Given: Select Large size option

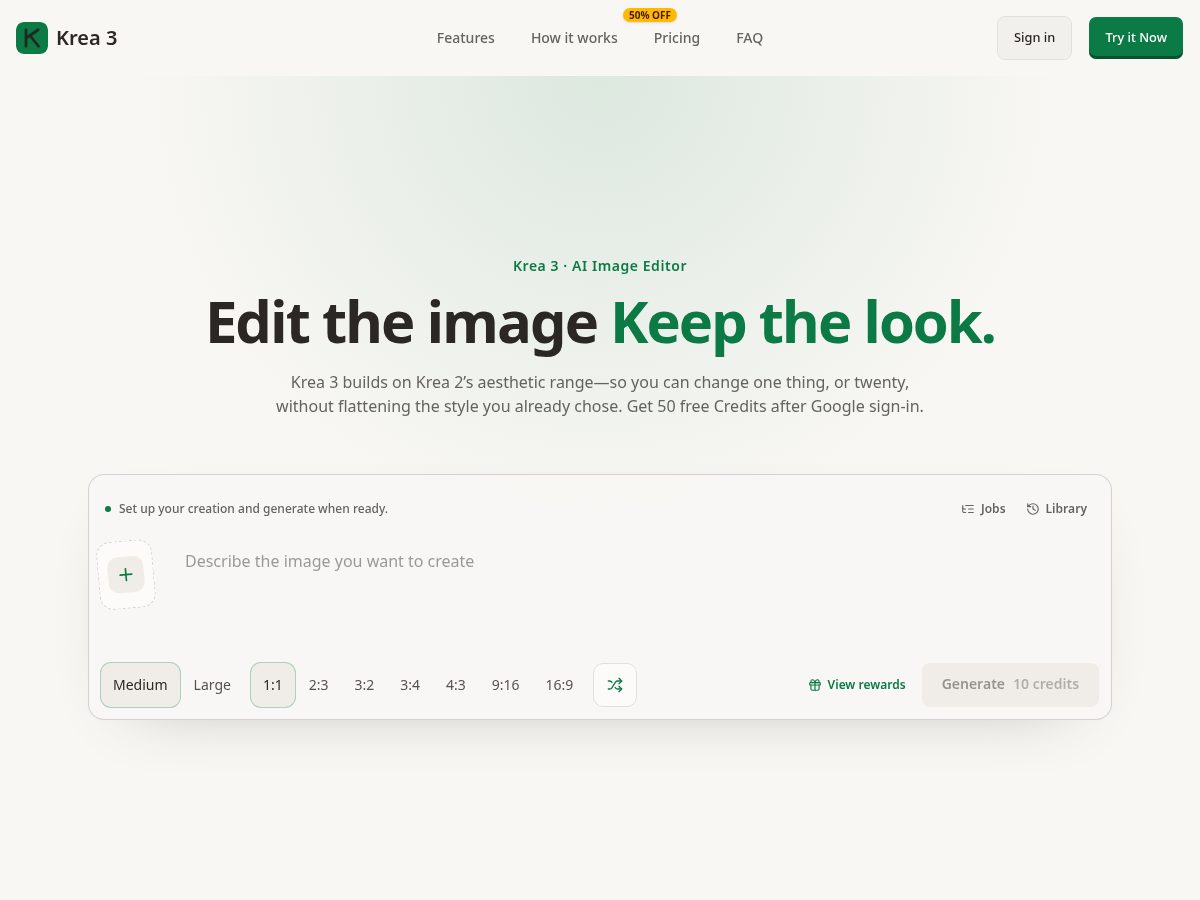Looking at the screenshot, I should coord(212,685).
